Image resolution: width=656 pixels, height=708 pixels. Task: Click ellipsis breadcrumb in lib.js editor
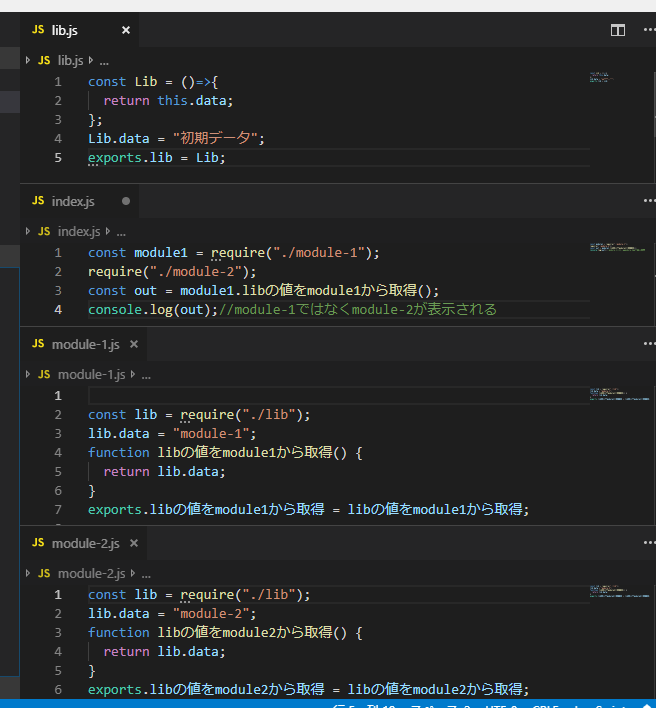click(104, 61)
